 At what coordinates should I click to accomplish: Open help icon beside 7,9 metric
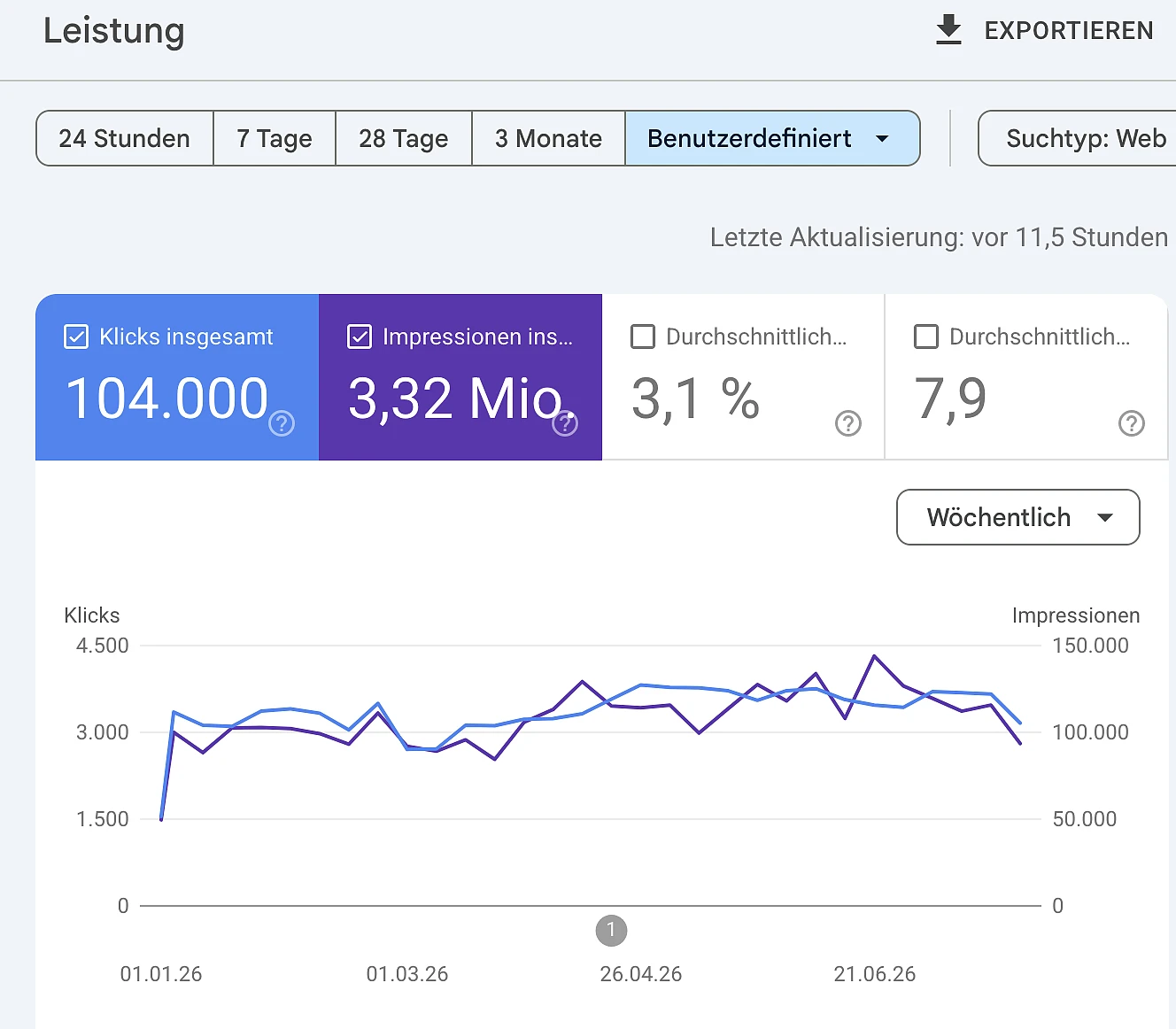[1132, 423]
